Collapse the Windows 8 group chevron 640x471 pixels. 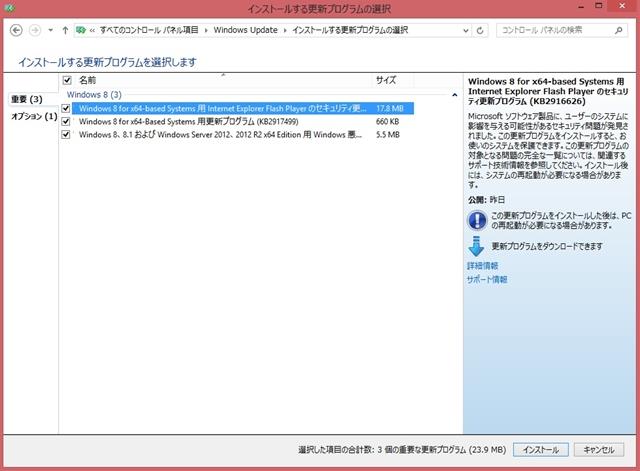coord(455,95)
